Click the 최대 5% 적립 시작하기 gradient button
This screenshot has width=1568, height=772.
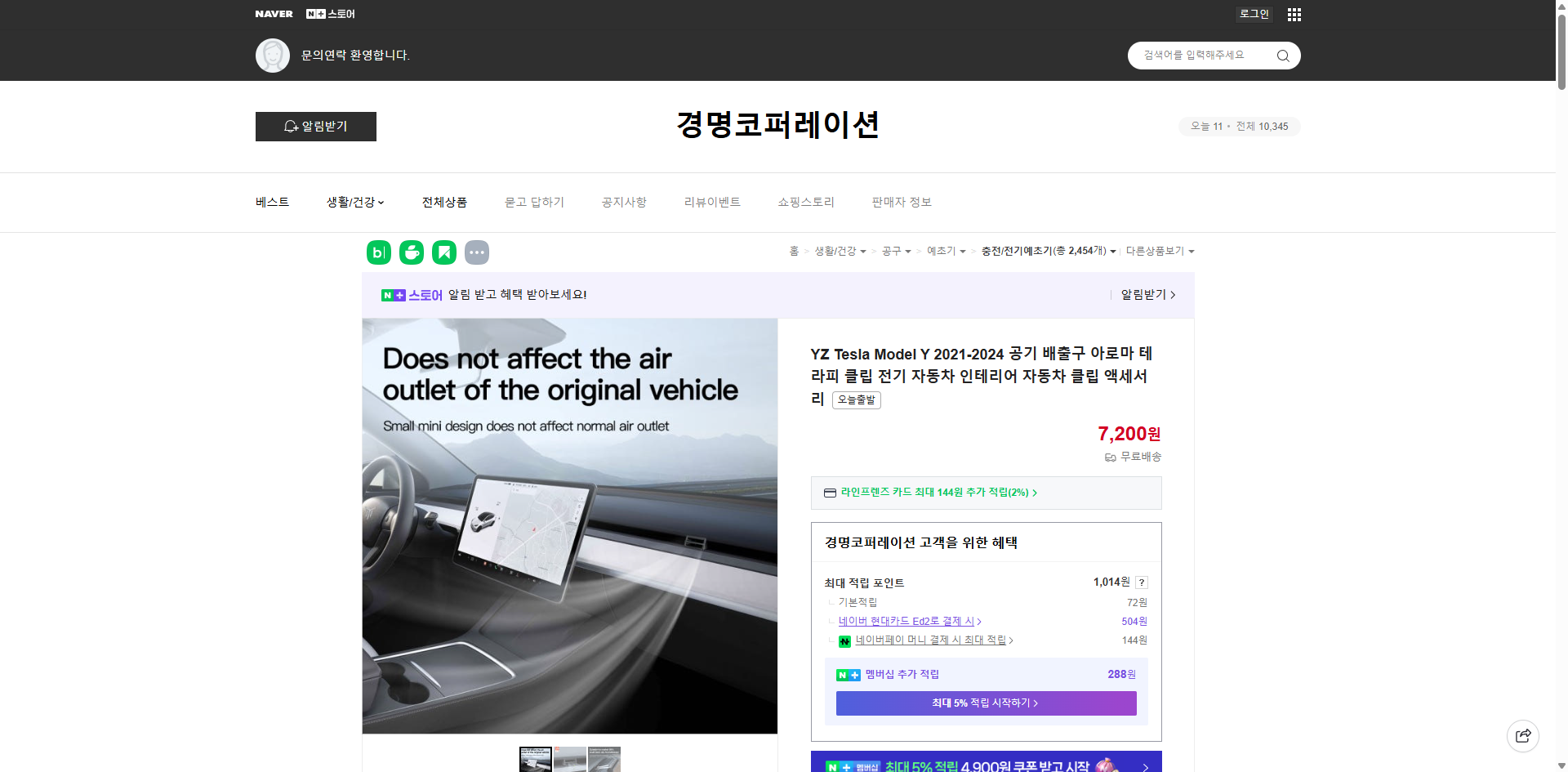coord(985,703)
